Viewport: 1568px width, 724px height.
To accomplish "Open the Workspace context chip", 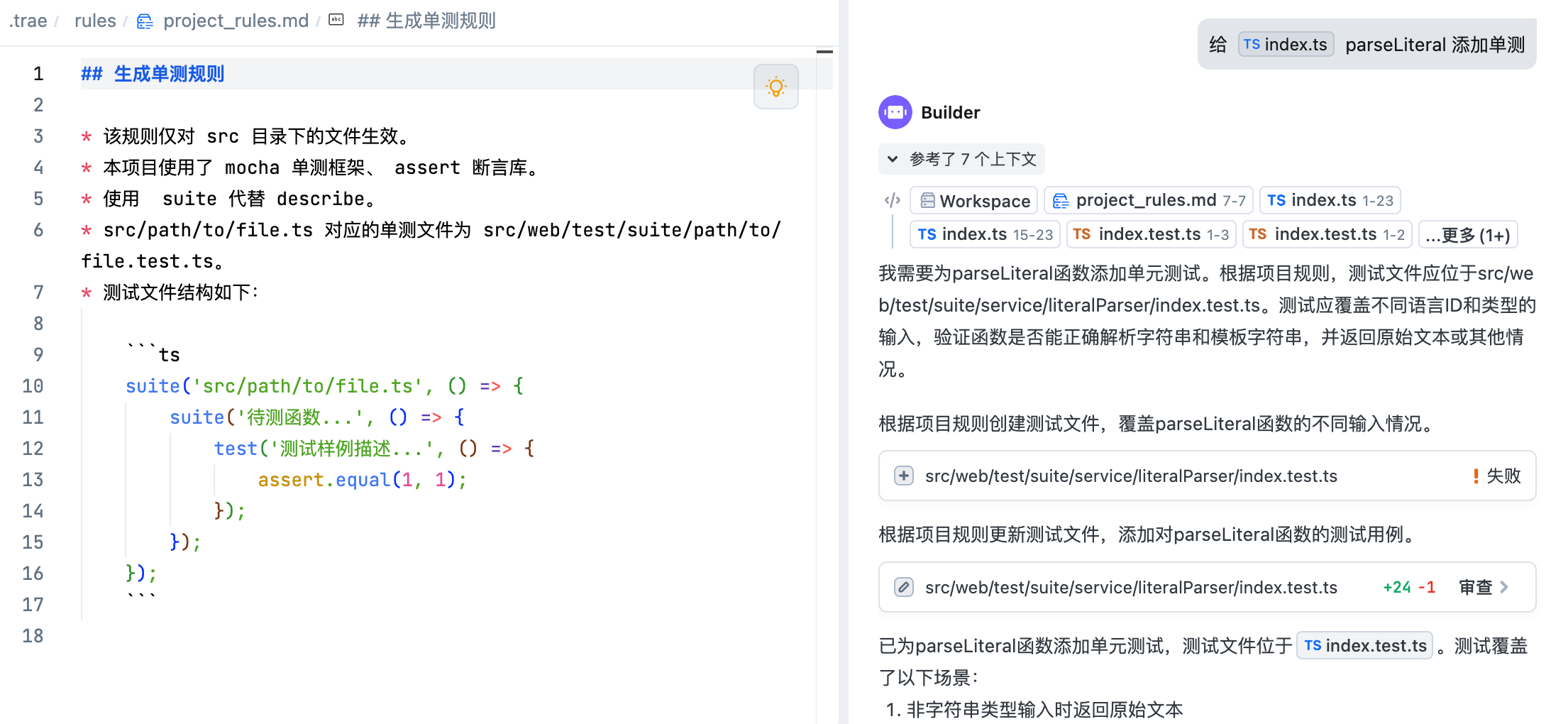I will [x=973, y=200].
